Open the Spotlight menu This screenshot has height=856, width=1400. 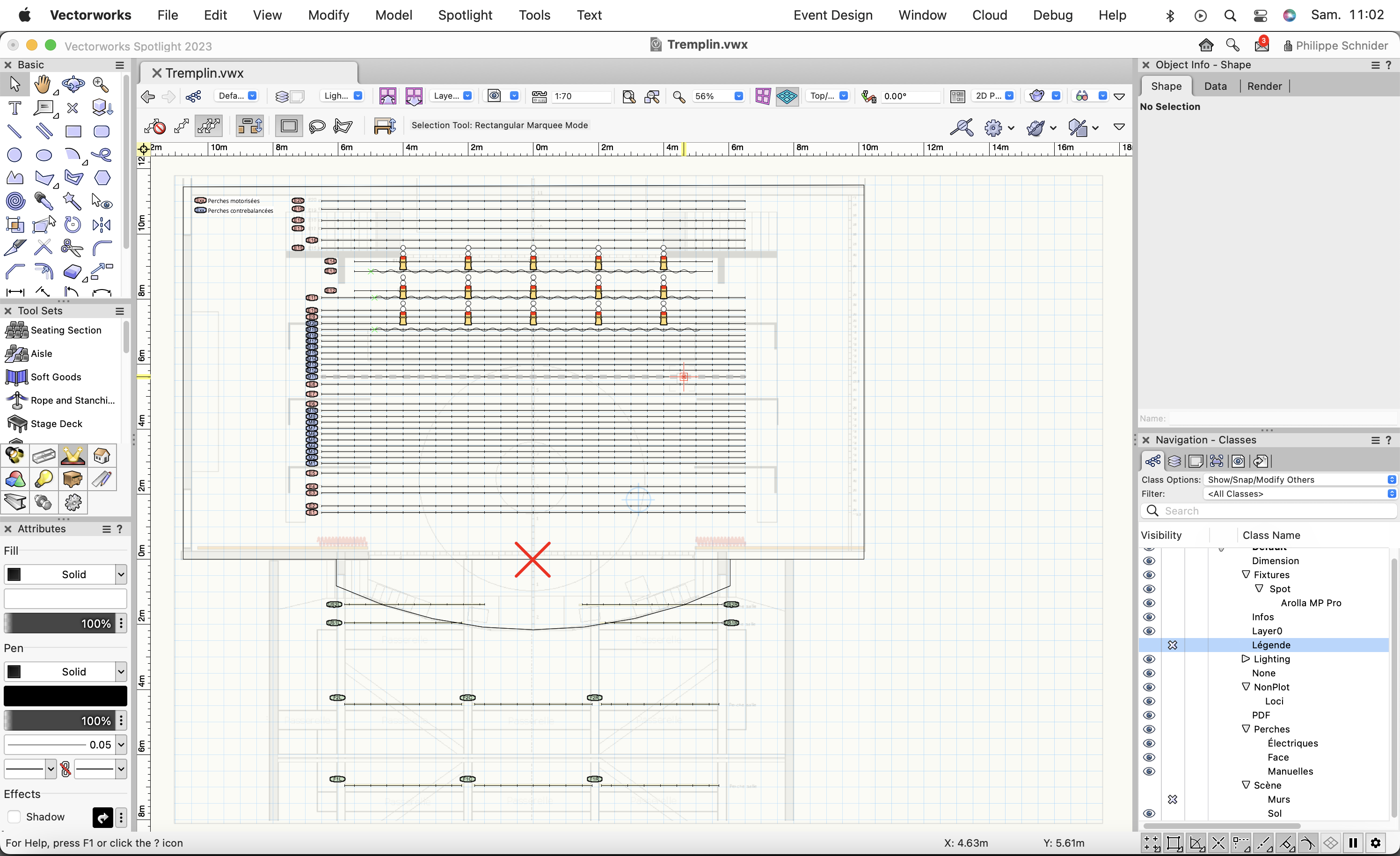point(465,15)
